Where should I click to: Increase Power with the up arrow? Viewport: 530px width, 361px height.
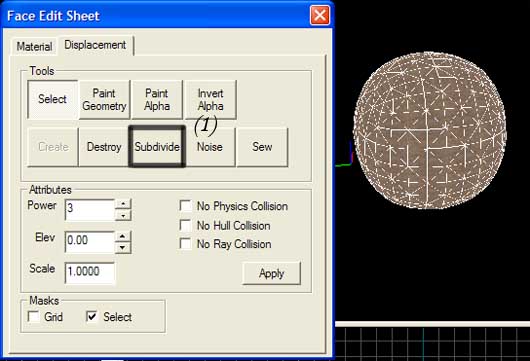123,204
